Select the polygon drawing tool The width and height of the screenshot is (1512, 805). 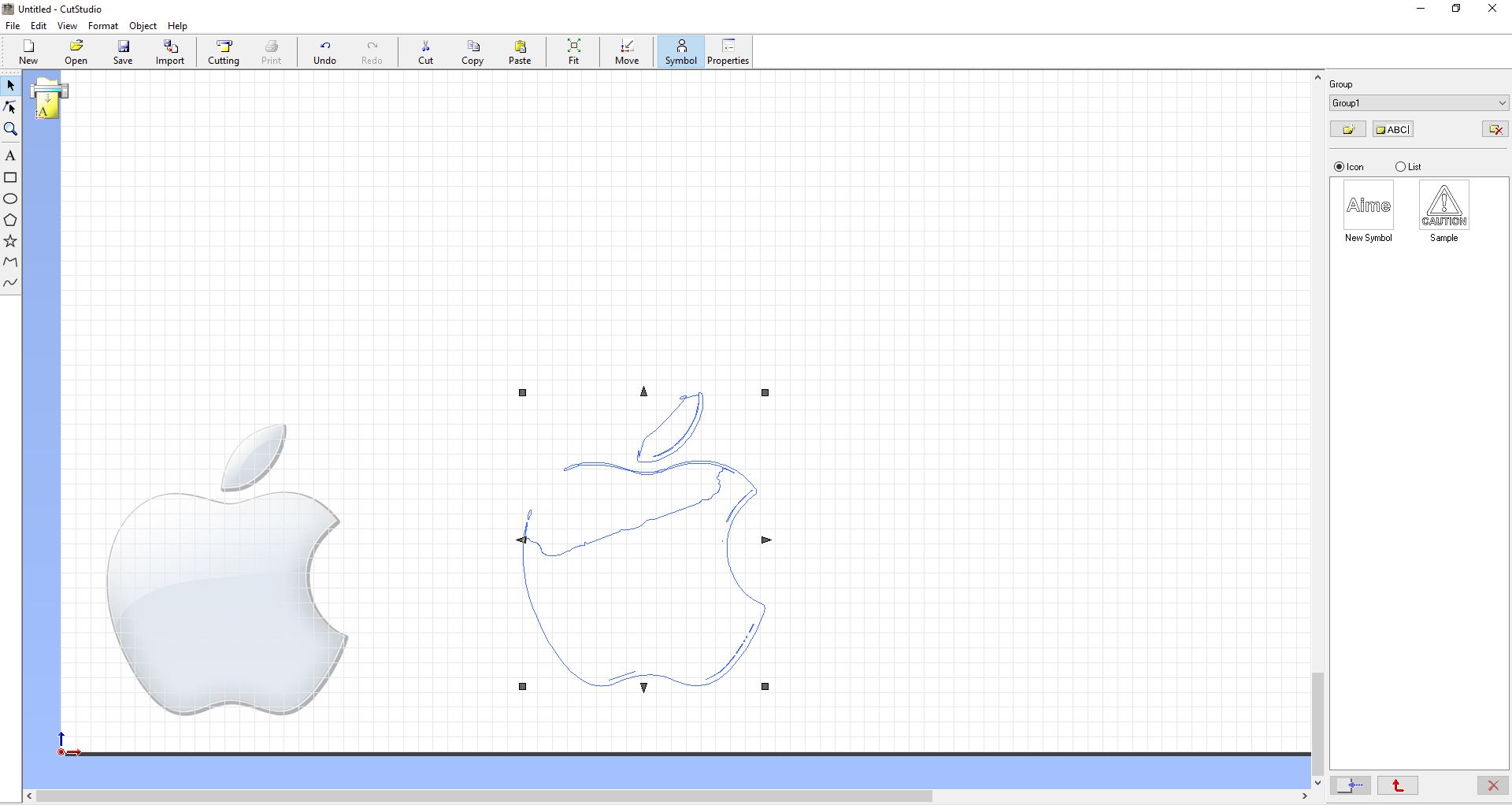[10, 220]
